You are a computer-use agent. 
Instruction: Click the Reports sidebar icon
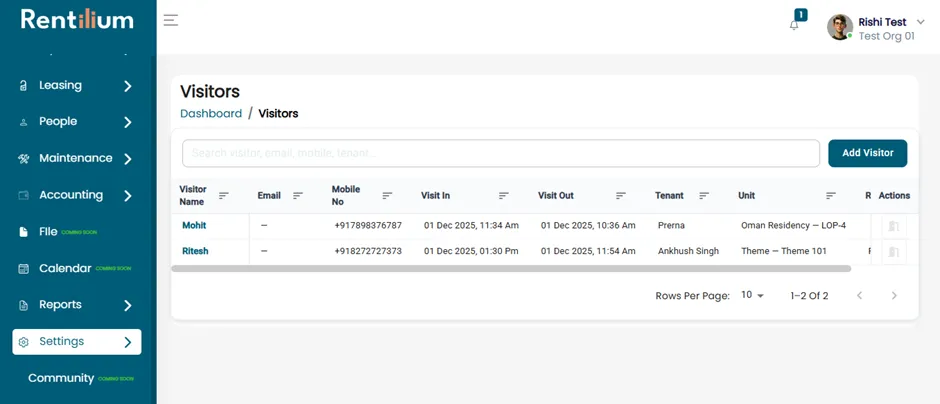pyautogui.click(x=23, y=306)
